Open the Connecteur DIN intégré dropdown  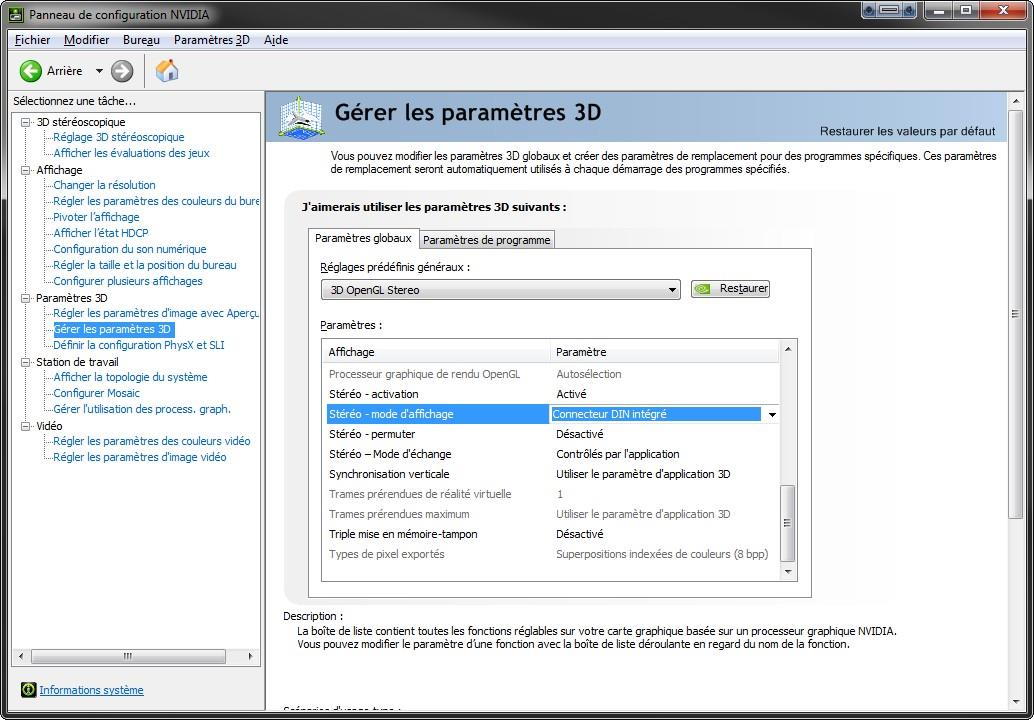coord(771,414)
